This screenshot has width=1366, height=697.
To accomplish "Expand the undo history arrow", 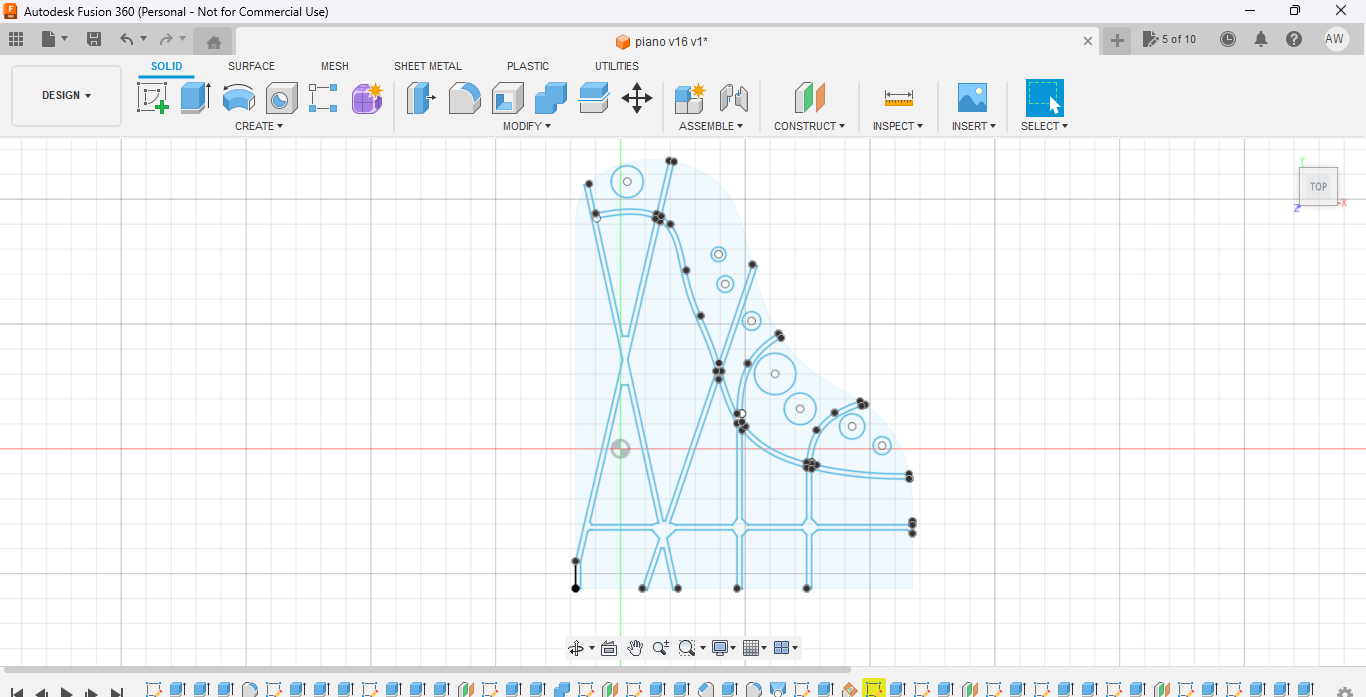I will click(x=144, y=39).
